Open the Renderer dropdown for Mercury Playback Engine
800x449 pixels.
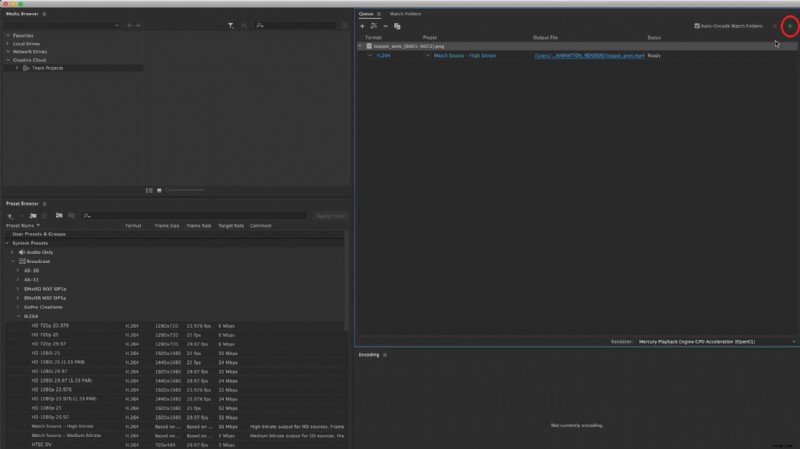click(x=793, y=341)
